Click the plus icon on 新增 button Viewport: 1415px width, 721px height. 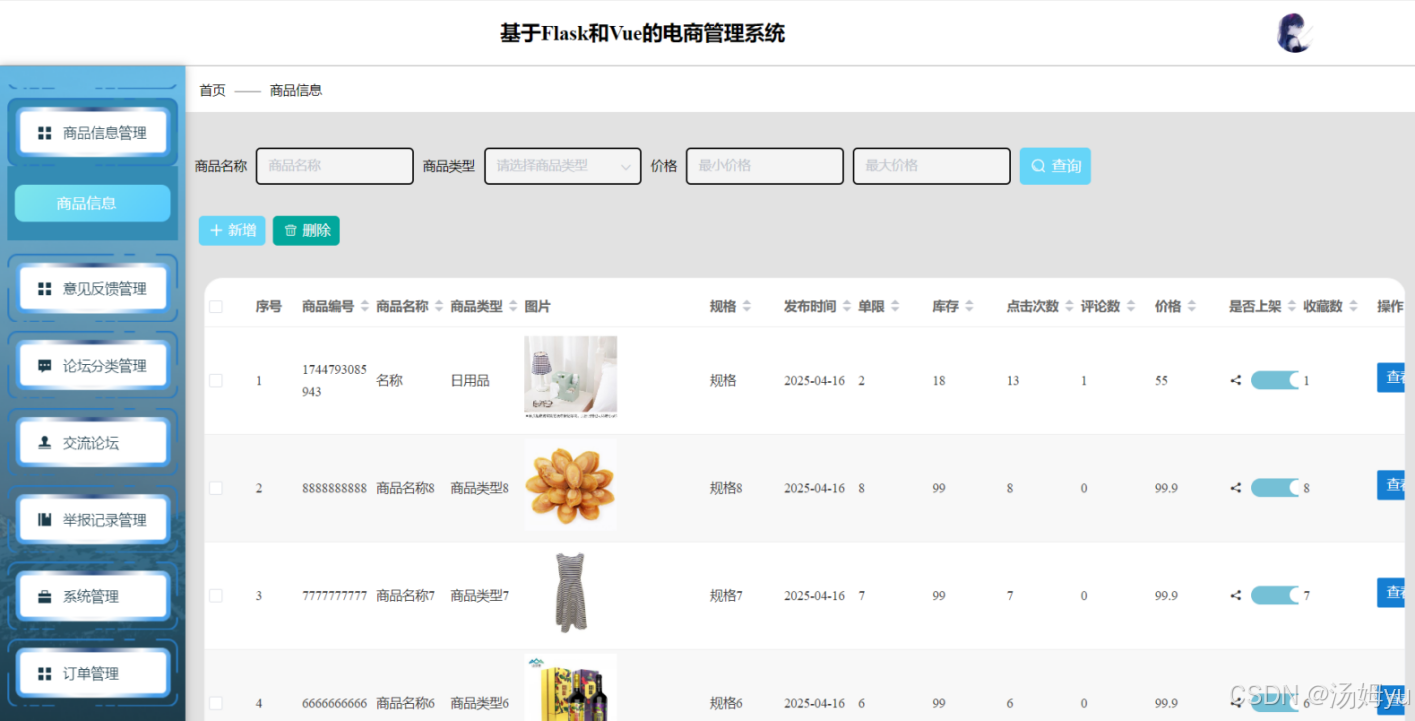(x=215, y=231)
